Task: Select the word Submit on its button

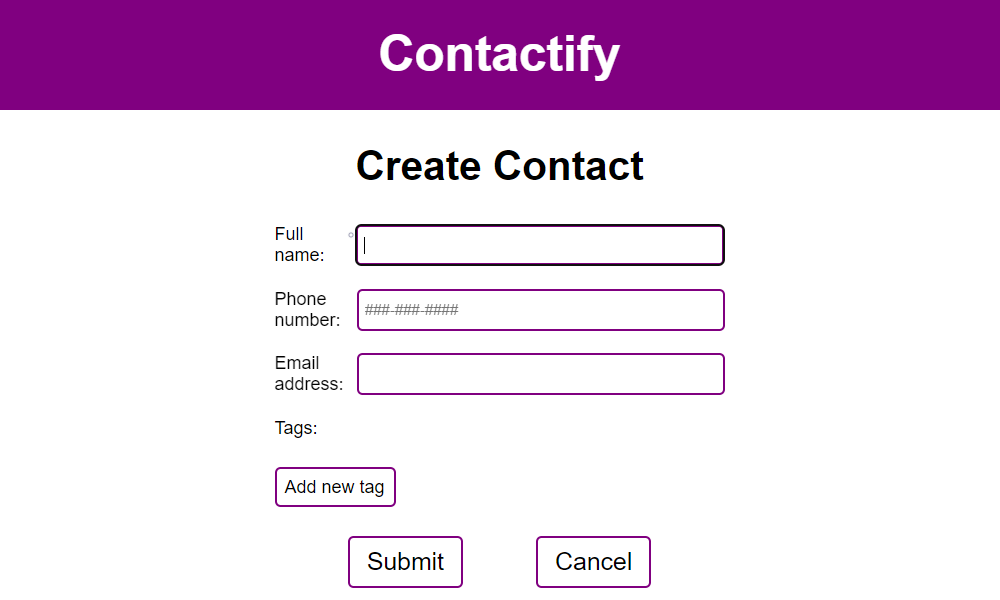Action: point(406,562)
